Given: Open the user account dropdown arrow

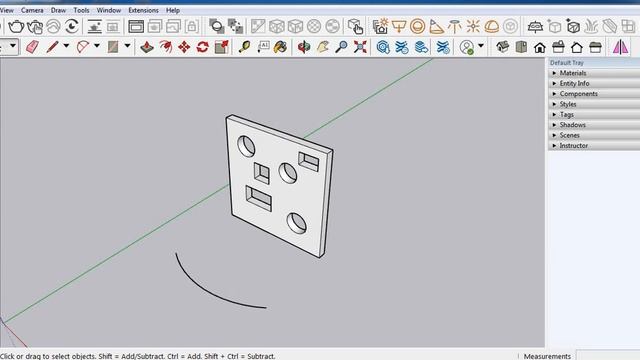Looking at the screenshot, I should [x=481, y=46].
